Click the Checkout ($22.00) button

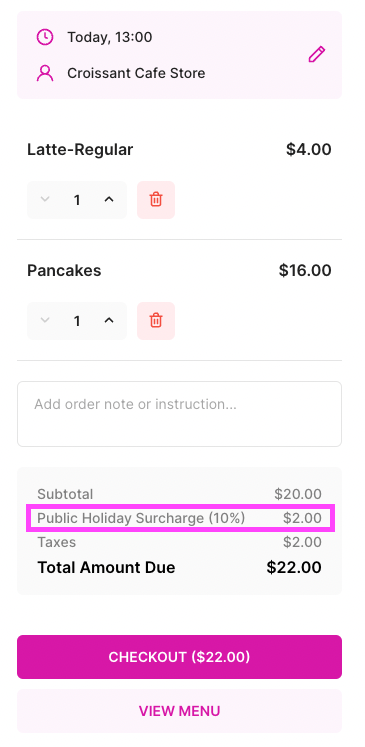click(180, 657)
